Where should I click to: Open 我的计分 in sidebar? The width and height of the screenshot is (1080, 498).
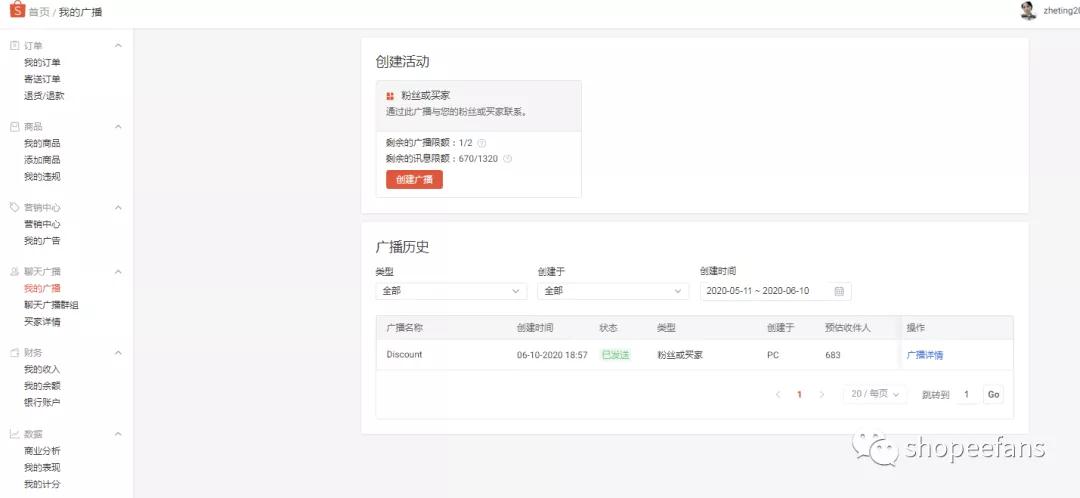click(42, 484)
